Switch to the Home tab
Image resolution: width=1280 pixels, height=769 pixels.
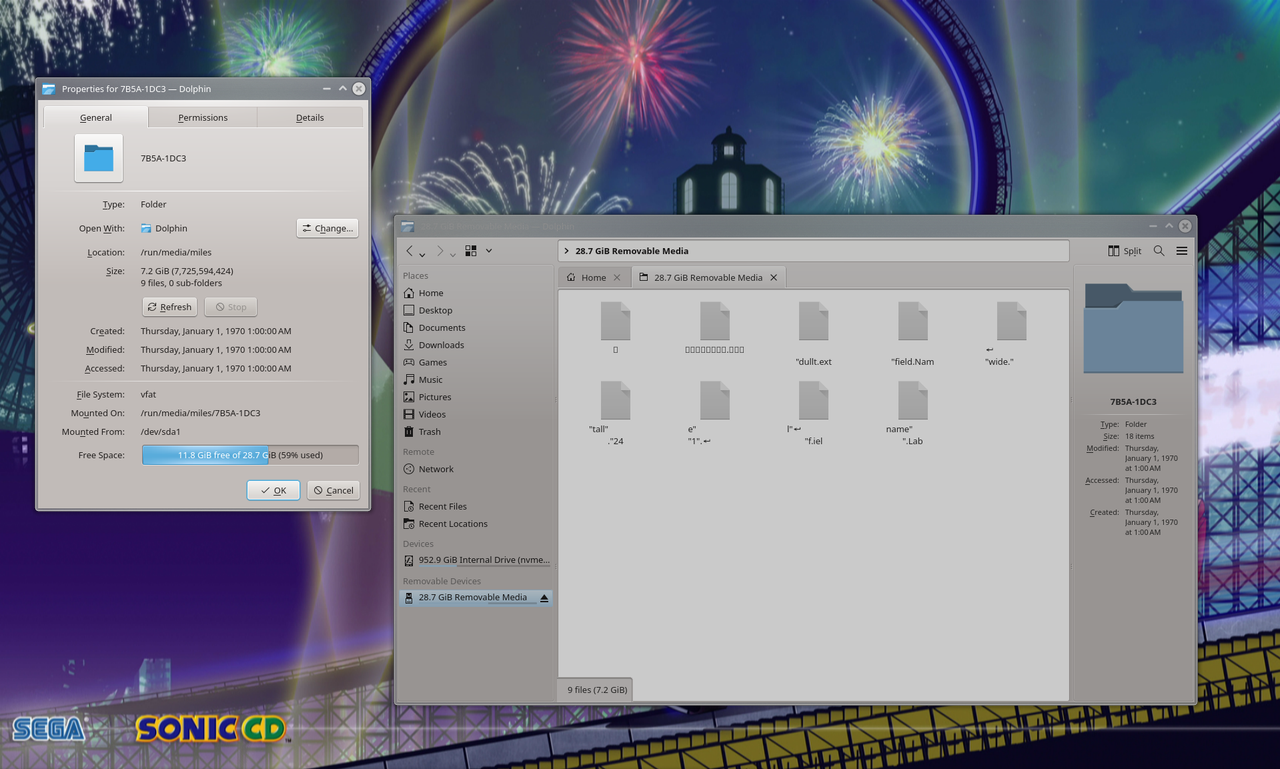pos(594,277)
